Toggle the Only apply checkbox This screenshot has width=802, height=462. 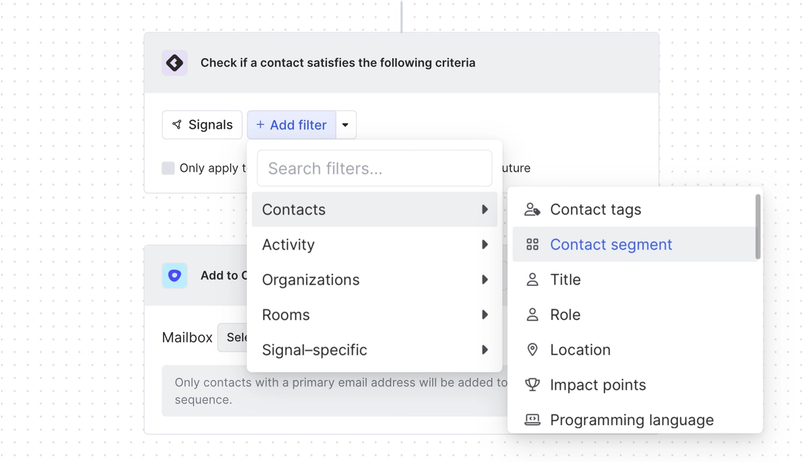pos(168,168)
